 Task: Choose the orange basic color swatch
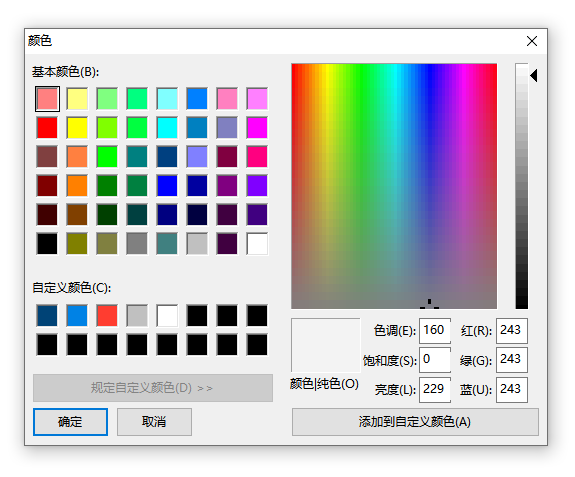(77, 186)
